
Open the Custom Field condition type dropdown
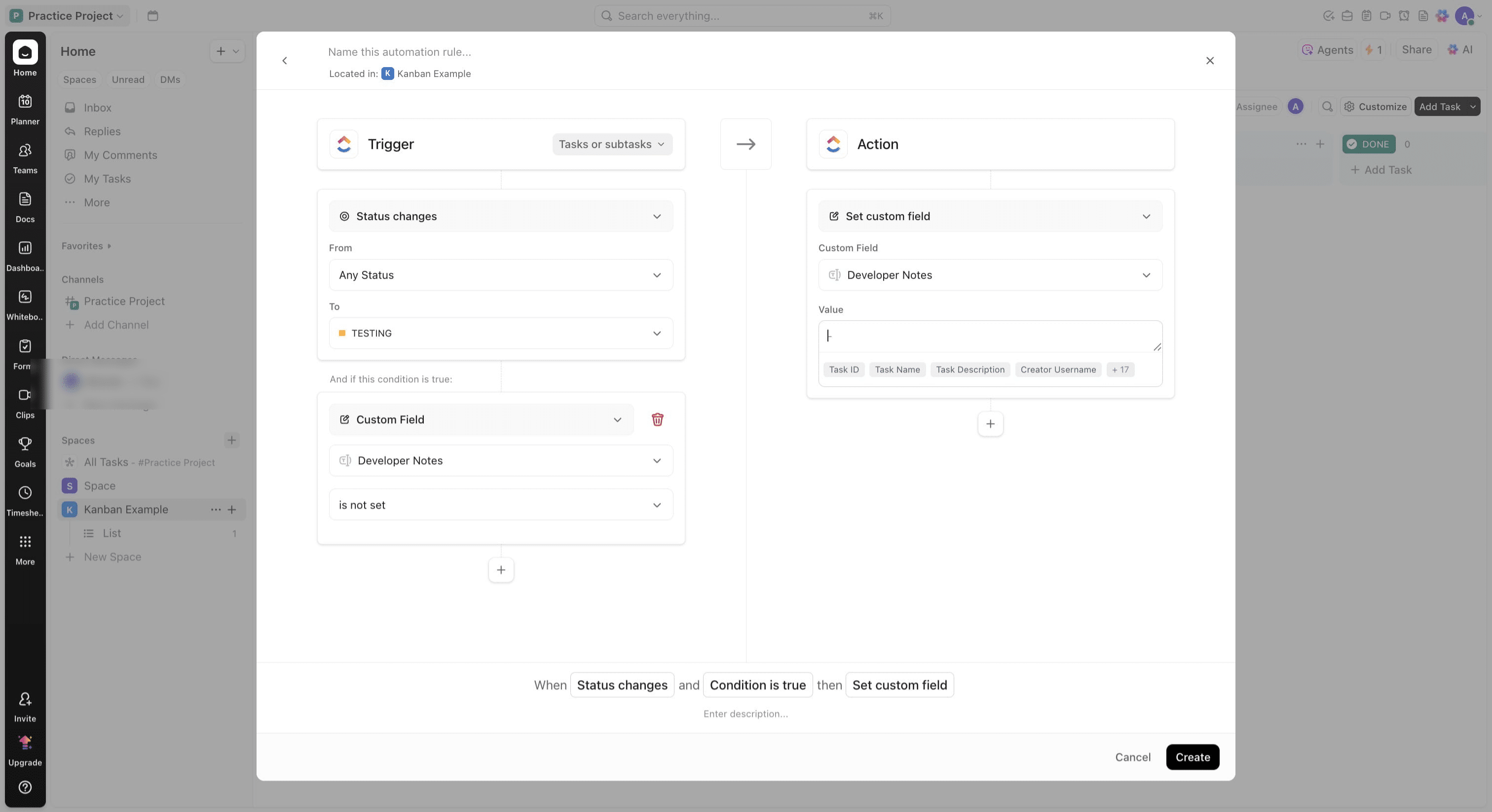coord(482,419)
